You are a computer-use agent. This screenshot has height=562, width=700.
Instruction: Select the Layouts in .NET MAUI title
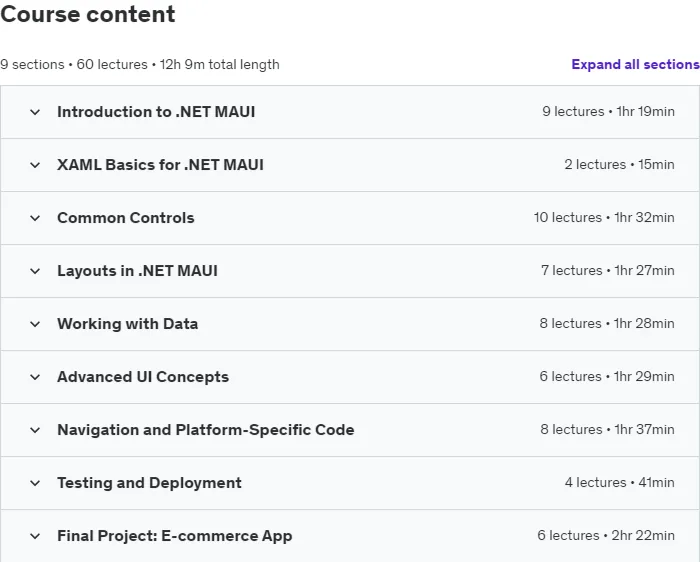pos(138,271)
